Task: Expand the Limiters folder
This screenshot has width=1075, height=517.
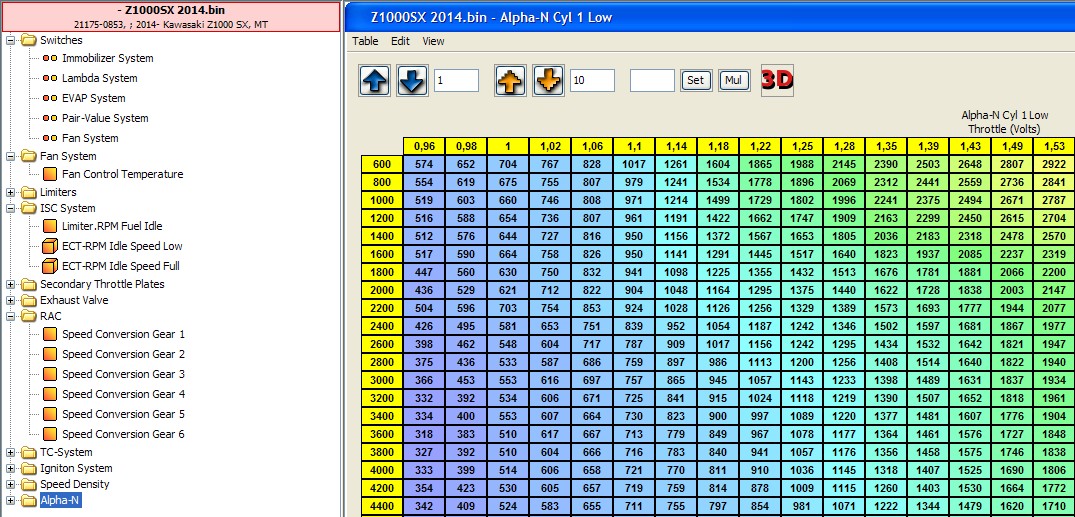Action: click(11, 192)
